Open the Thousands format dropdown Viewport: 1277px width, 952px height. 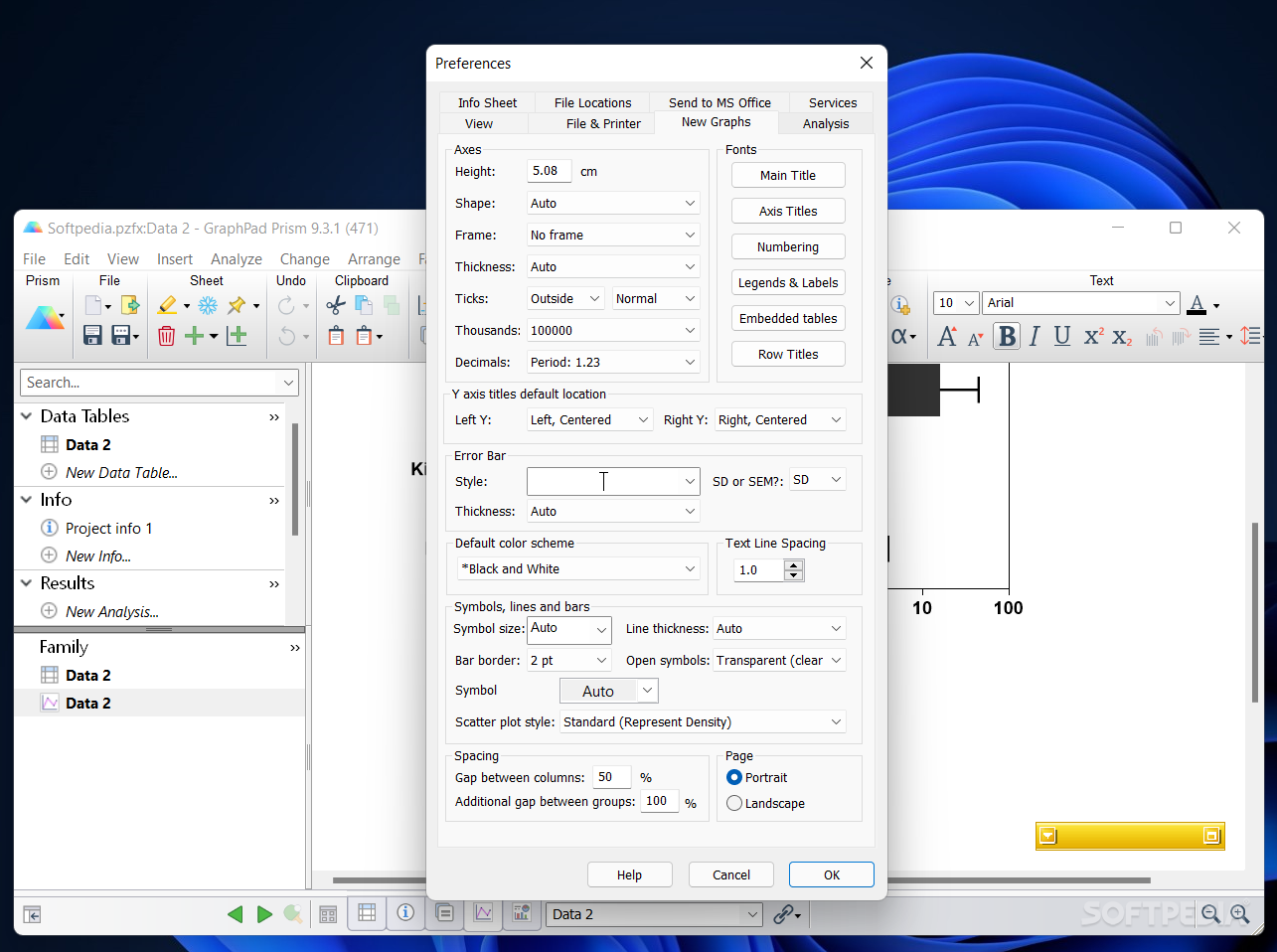pyautogui.click(x=613, y=330)
